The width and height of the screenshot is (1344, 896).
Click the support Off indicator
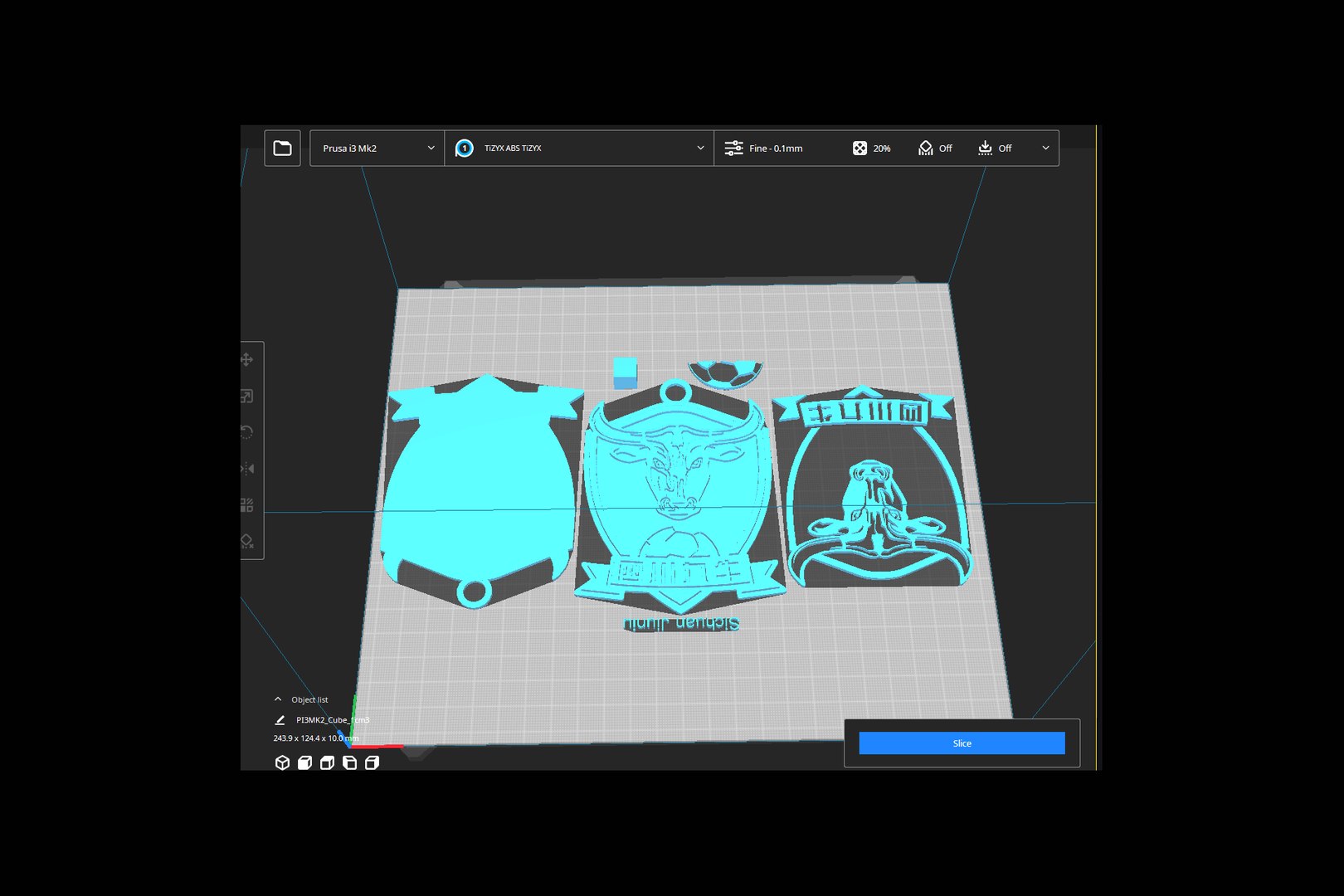click(x=935, y=148)
